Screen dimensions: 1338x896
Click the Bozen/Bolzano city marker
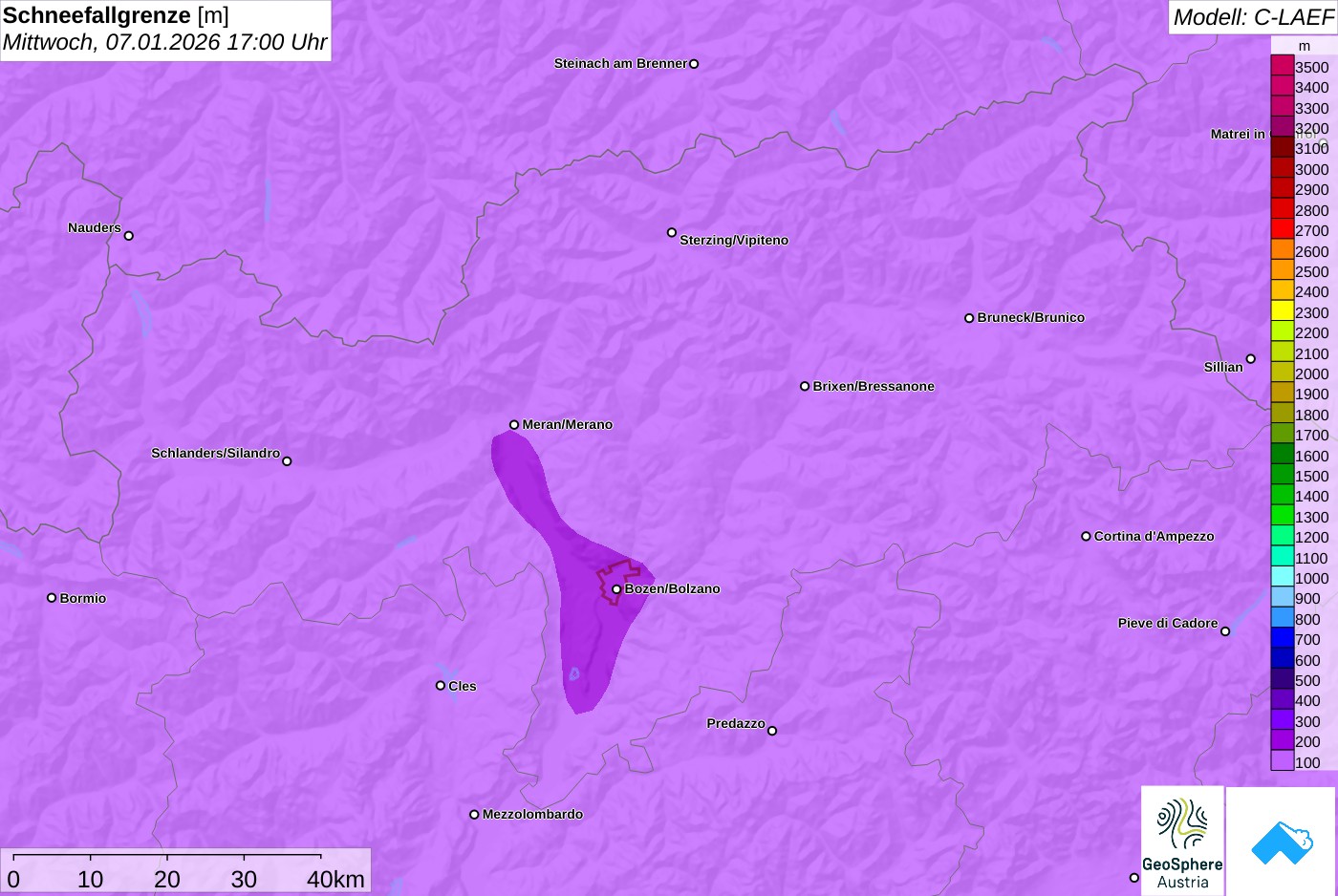point(616,589)
